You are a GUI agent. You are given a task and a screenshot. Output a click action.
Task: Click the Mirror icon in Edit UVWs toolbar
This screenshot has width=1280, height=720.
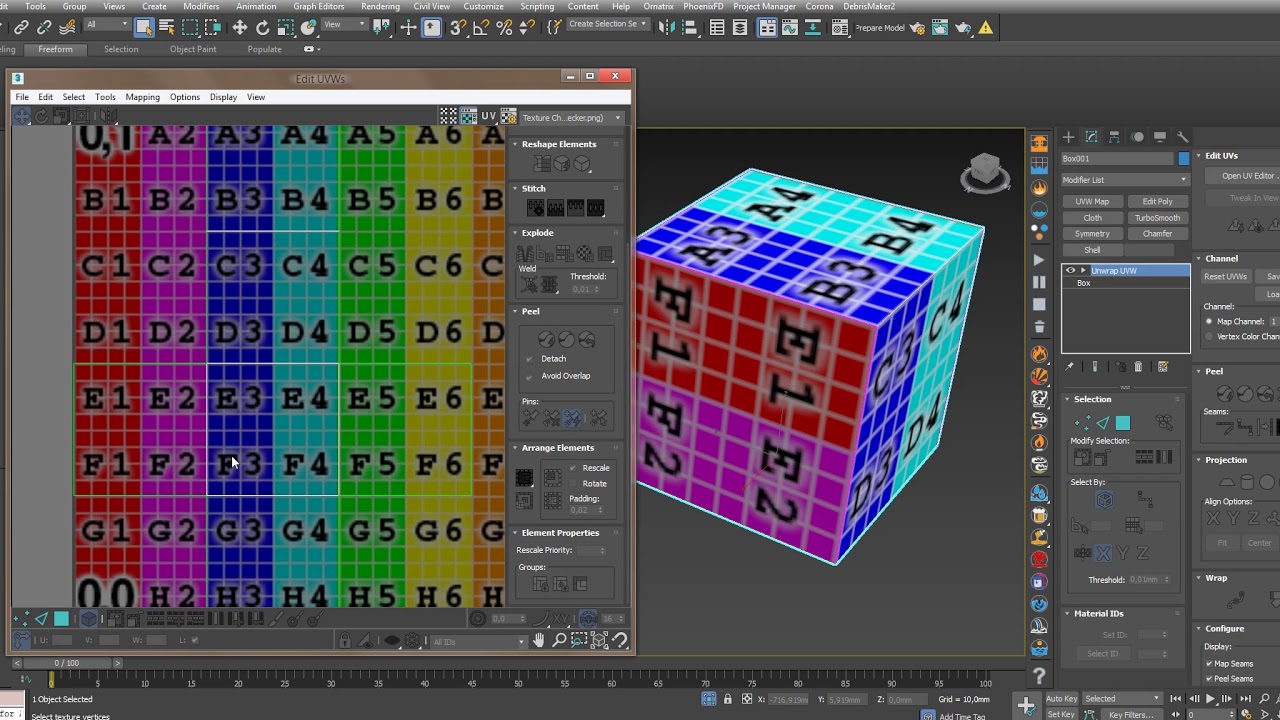pyautogui.click(x=108, y=116)
